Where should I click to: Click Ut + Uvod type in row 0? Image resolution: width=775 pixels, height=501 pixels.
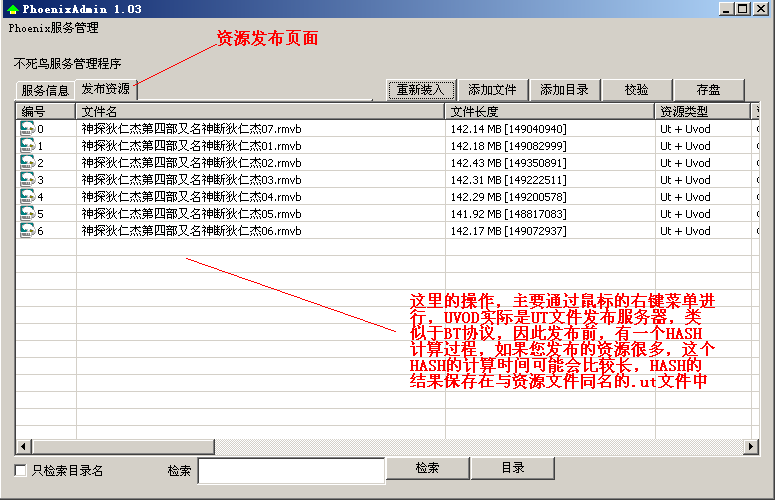(685, 129)
